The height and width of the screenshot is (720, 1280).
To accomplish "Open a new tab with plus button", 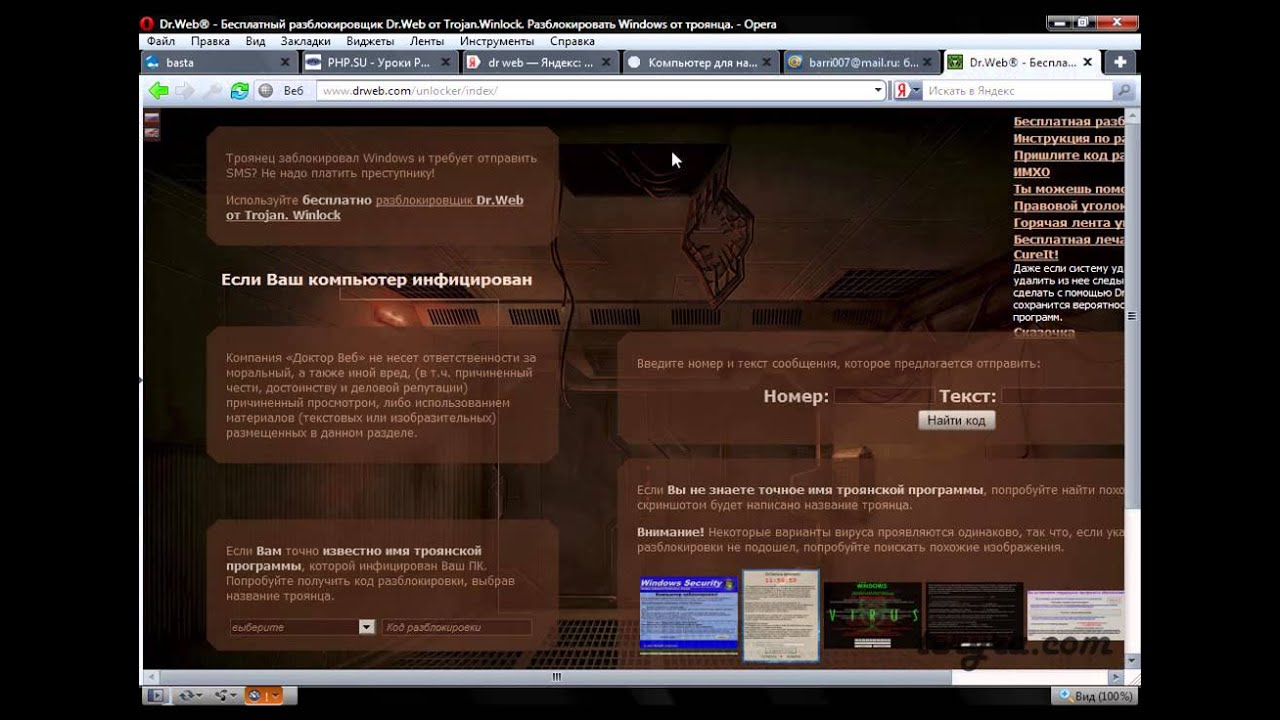I will click(x=1120, y=62).
